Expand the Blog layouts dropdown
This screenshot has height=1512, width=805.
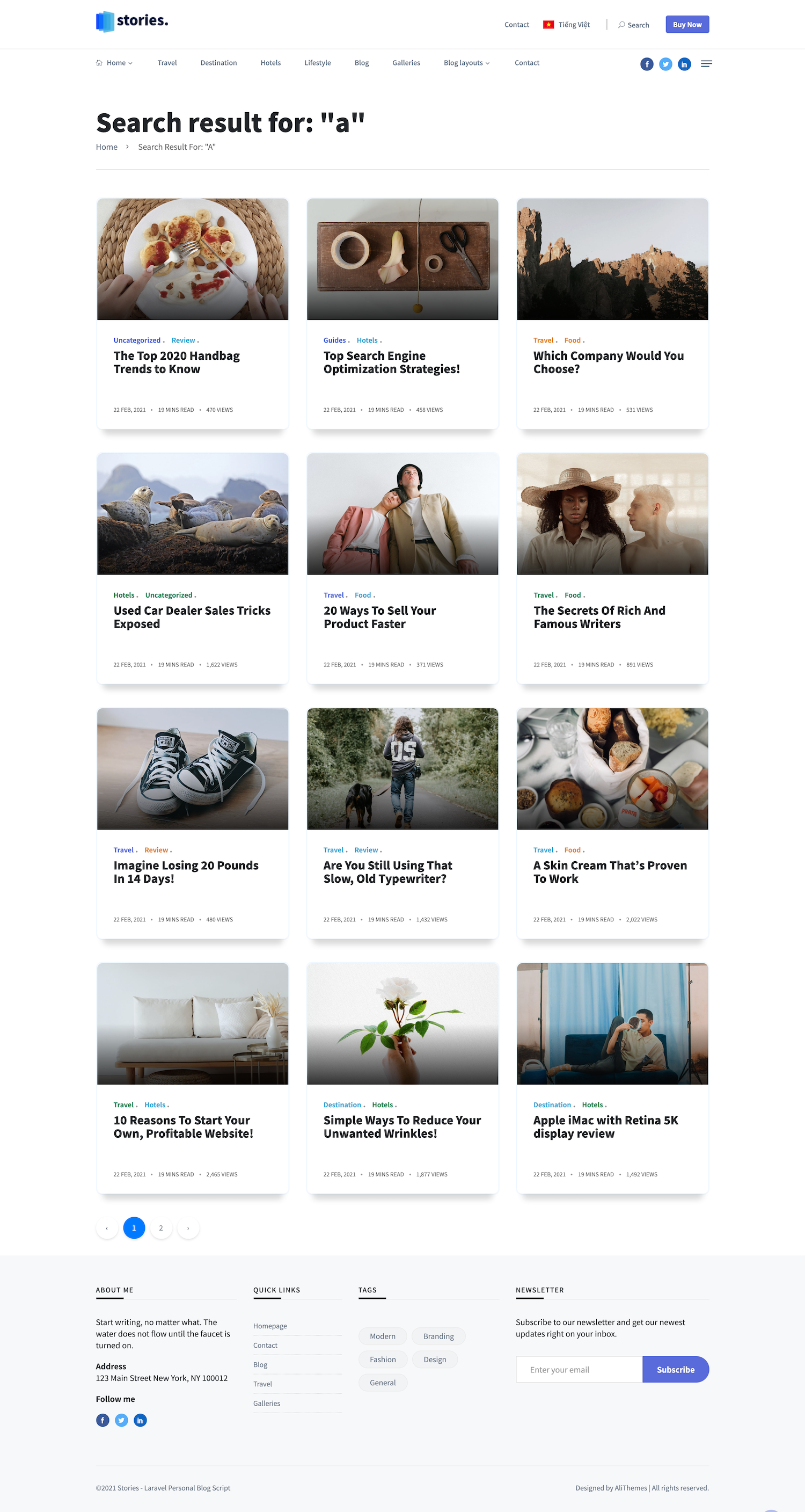pos(466,63)
